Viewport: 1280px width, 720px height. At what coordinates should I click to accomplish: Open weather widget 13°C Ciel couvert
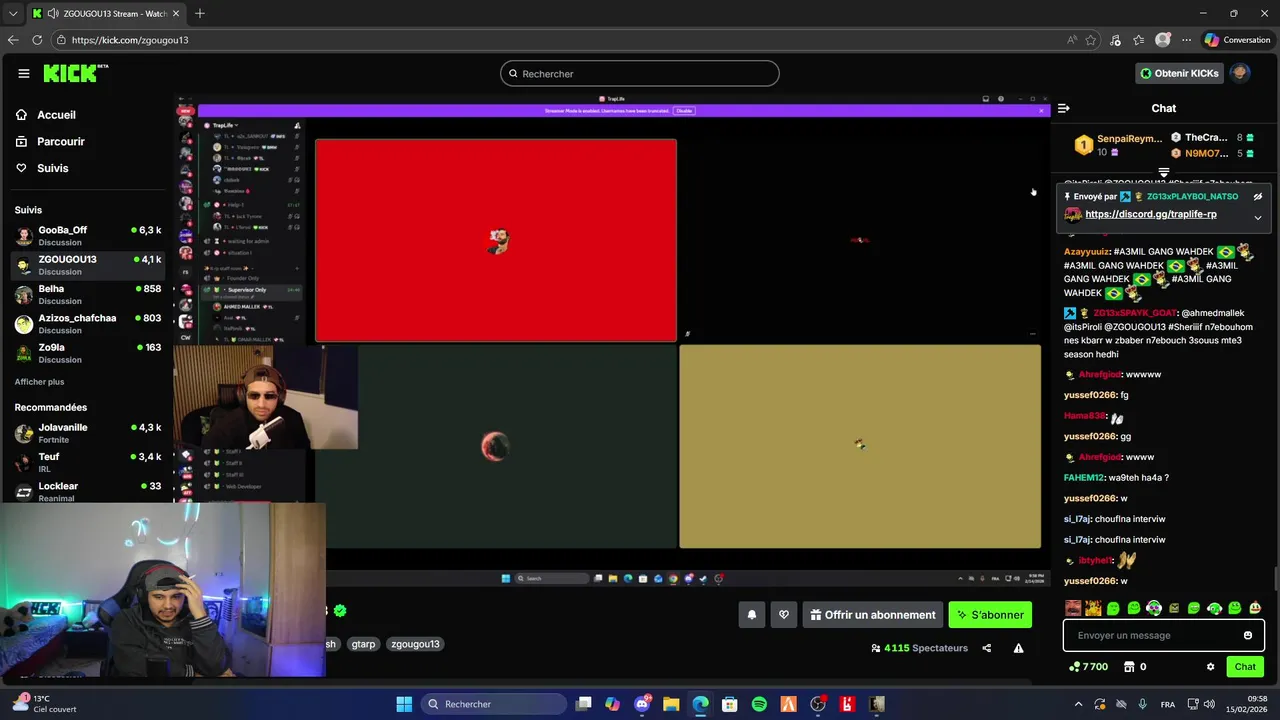coord(45,704)
